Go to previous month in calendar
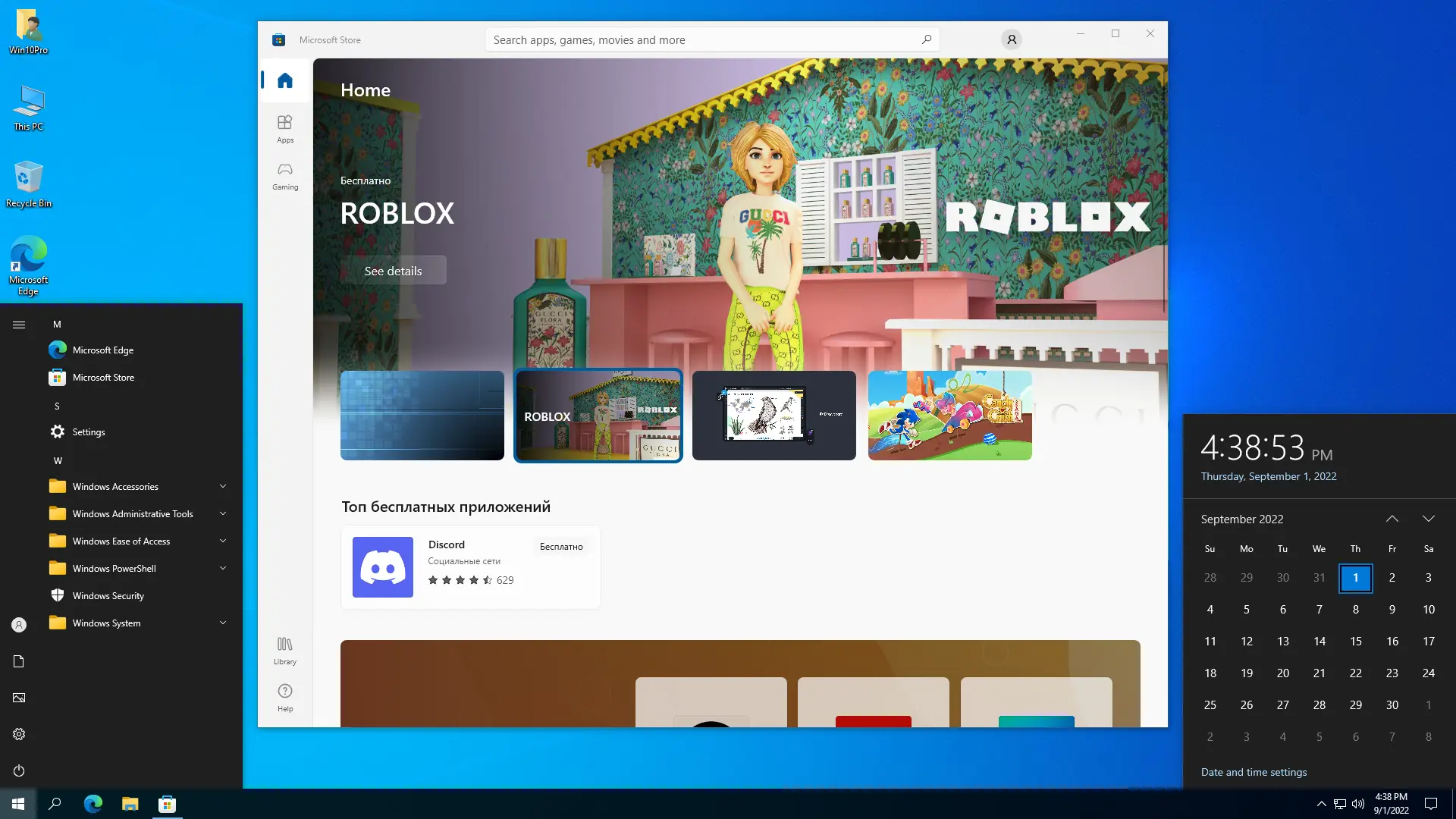 (1392, 519)
